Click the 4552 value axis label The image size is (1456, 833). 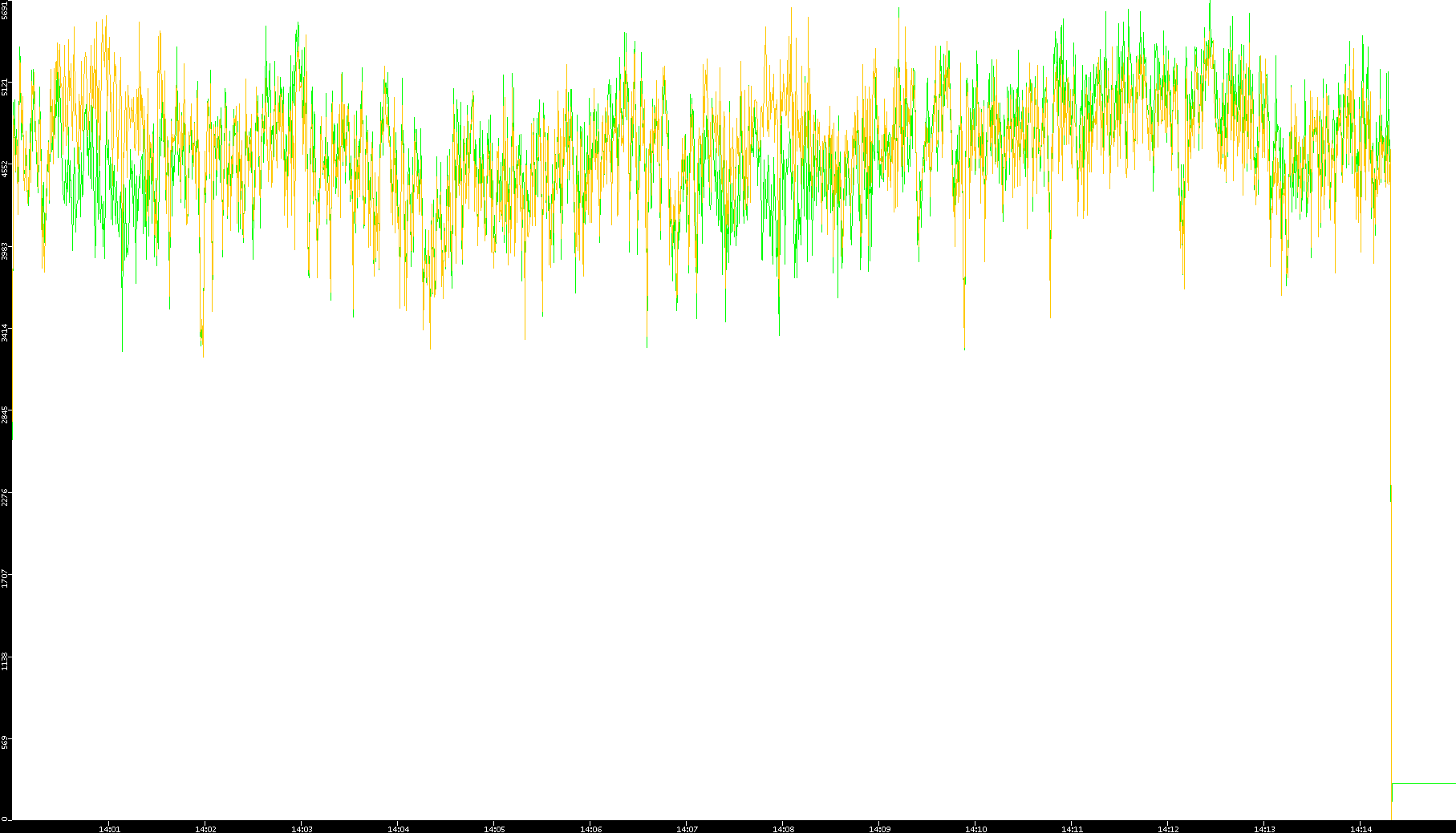6,168
